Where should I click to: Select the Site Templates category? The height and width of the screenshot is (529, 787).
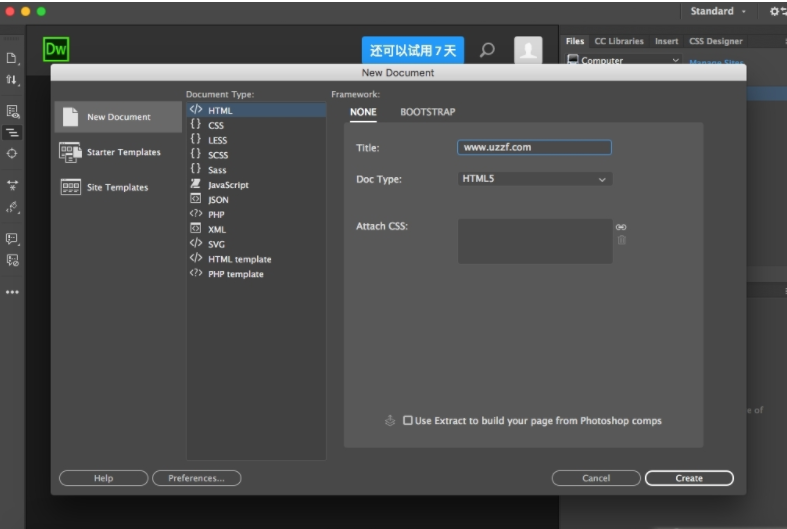118,187
